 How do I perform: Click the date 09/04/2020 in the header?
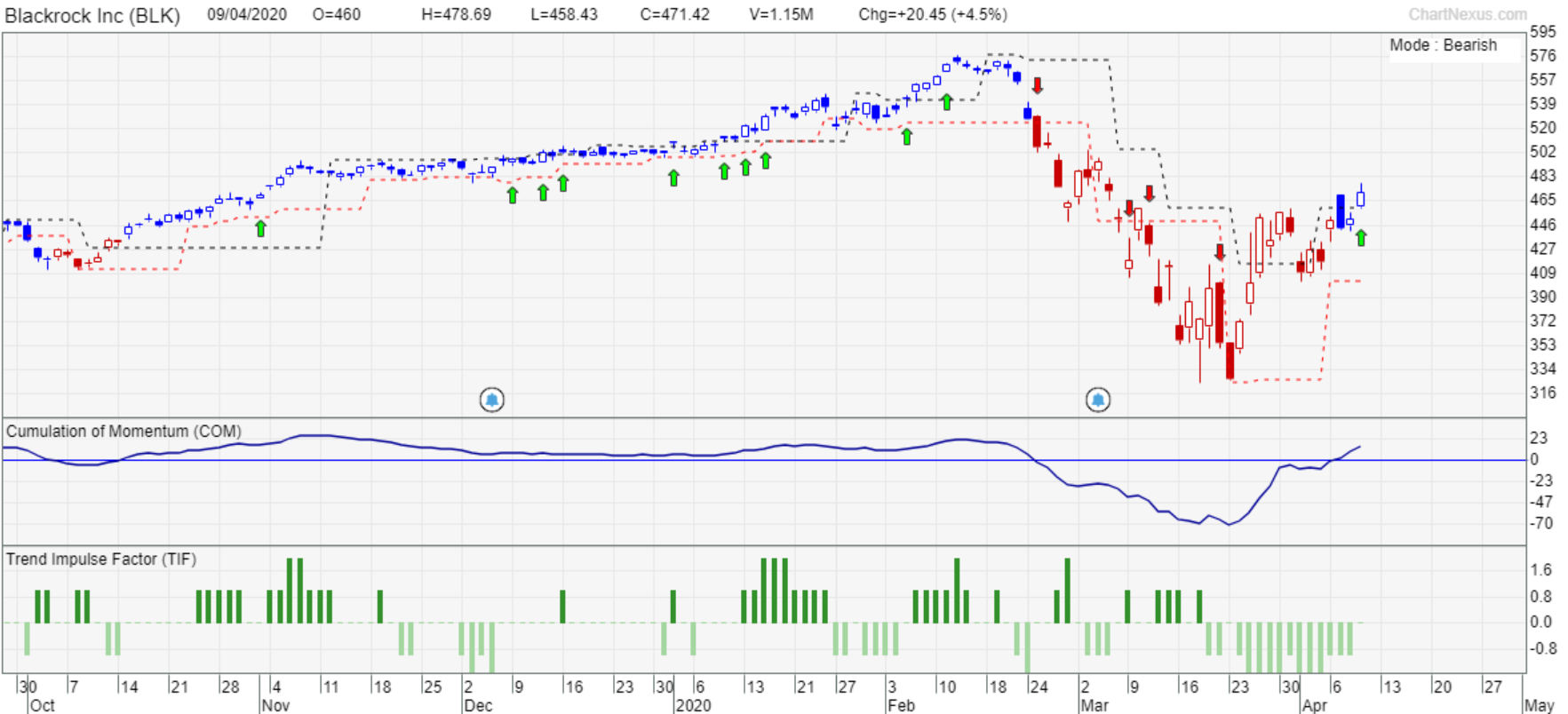coord(247,15)
